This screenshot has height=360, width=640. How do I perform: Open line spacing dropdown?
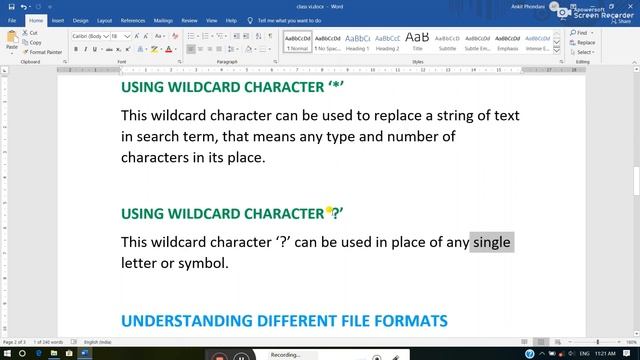(232, 49)
